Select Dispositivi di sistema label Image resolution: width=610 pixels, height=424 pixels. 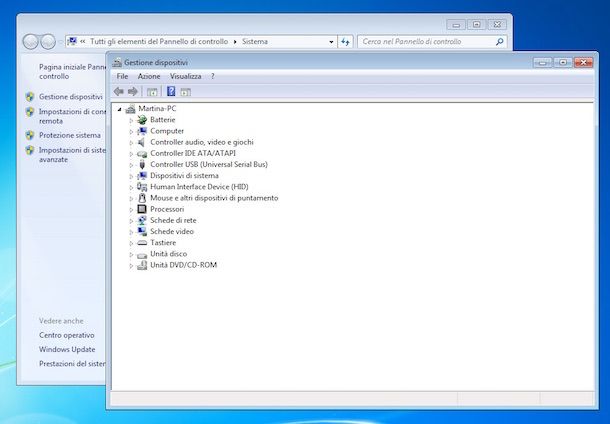click(x=184, y=176)
